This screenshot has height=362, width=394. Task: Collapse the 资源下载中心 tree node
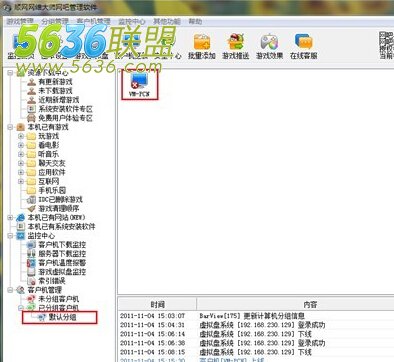coord(10,73)
